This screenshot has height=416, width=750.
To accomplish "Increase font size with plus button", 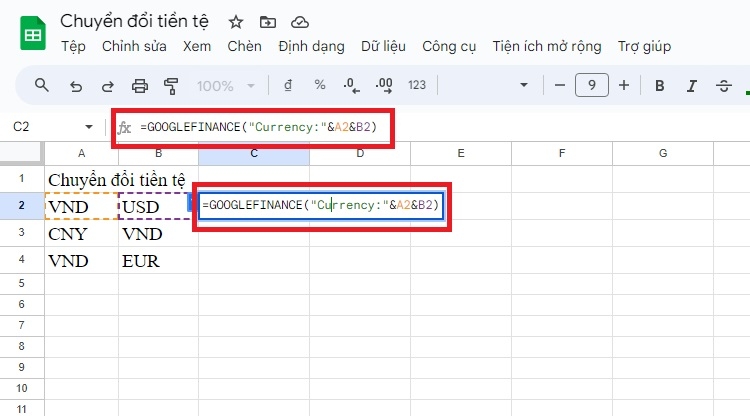I will (x=624, y=85).
